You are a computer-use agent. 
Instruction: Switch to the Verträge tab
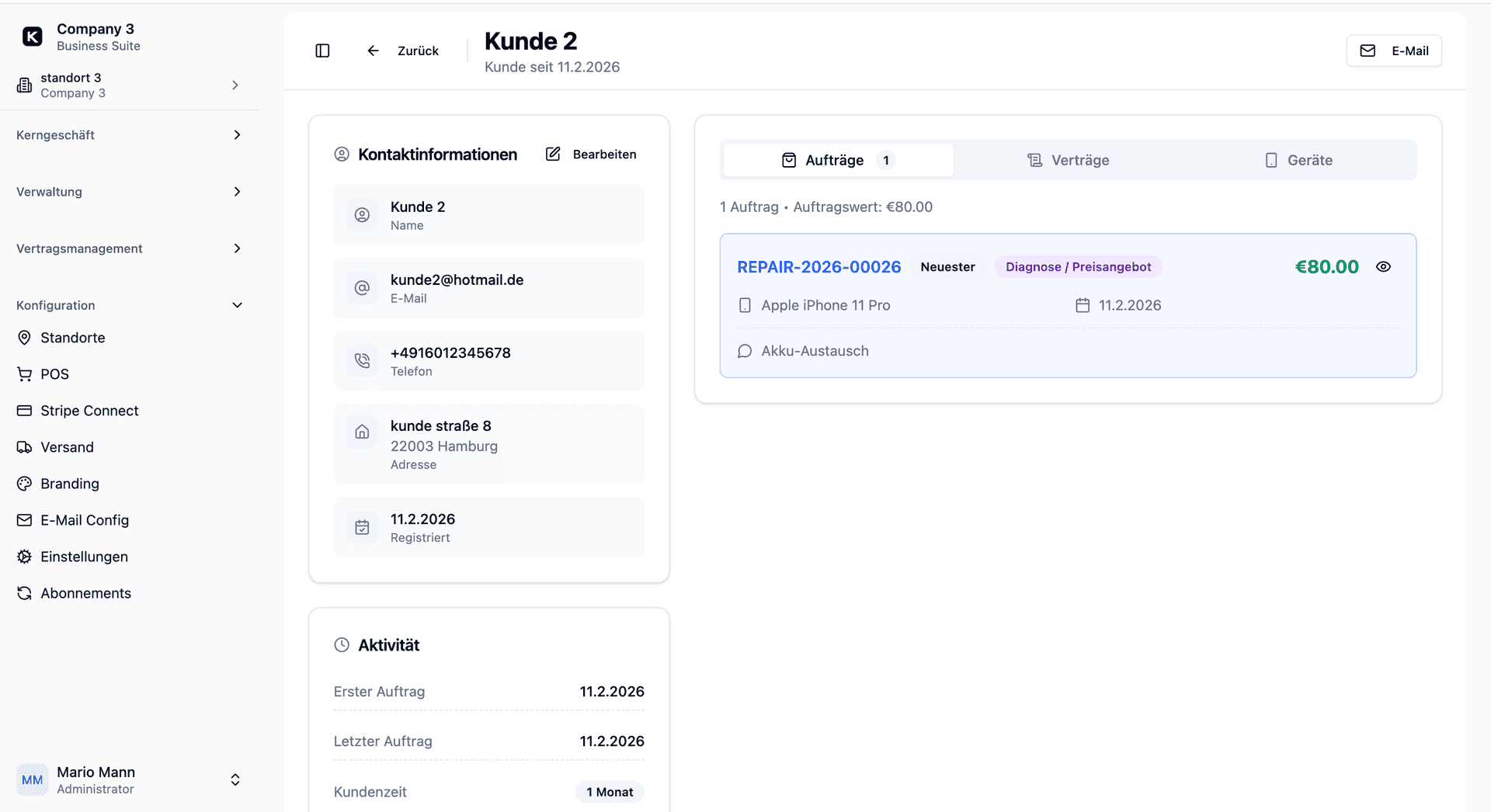tap(1069, 160)
